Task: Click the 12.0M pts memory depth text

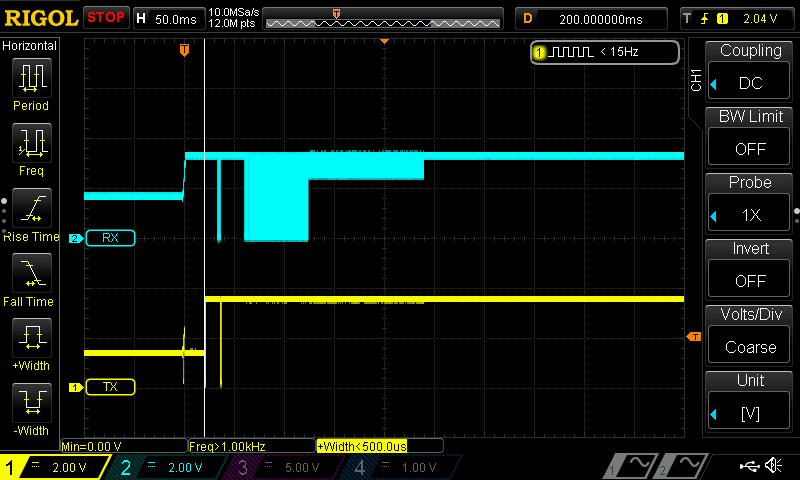Action: point(232,23)
